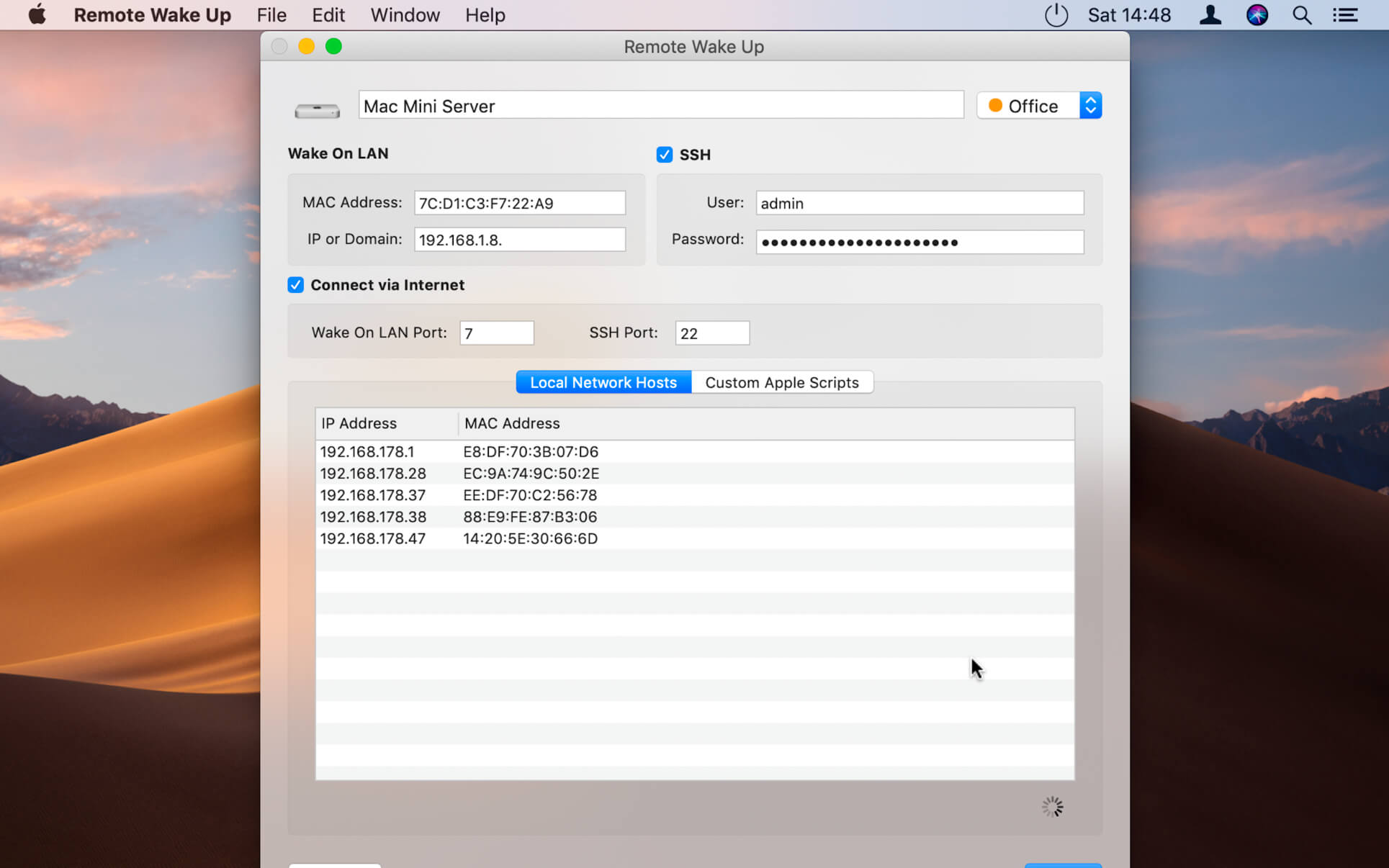
Task: Click the IP Address field for entry
Action: coord(518,239)
